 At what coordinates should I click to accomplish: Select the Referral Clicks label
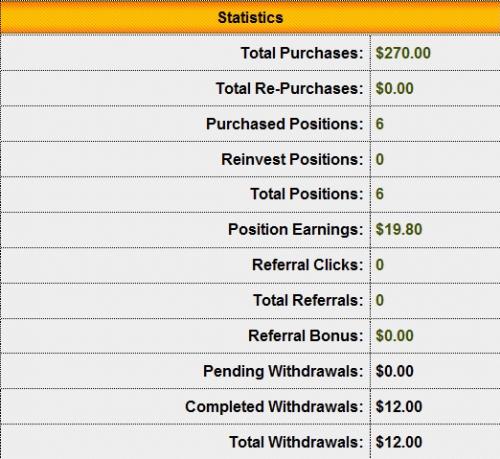tap(307, 265)
